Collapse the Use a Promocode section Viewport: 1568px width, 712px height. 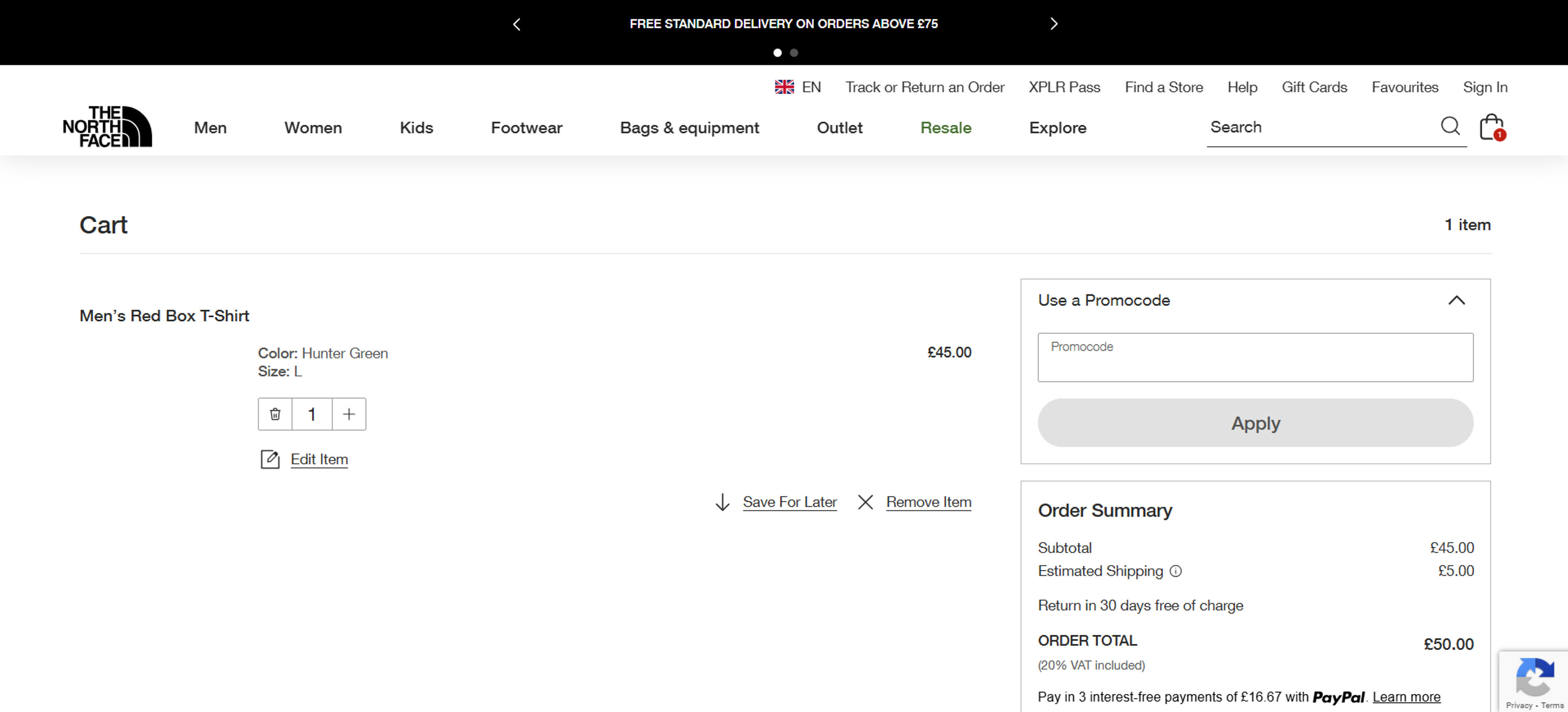click(x=1456, y=300)
